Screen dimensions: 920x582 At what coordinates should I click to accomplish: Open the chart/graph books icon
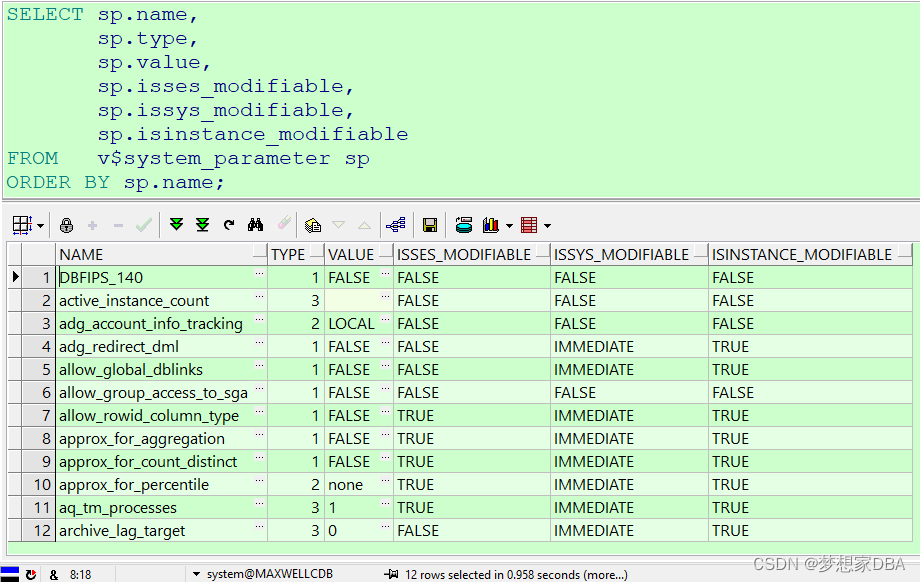491,225
